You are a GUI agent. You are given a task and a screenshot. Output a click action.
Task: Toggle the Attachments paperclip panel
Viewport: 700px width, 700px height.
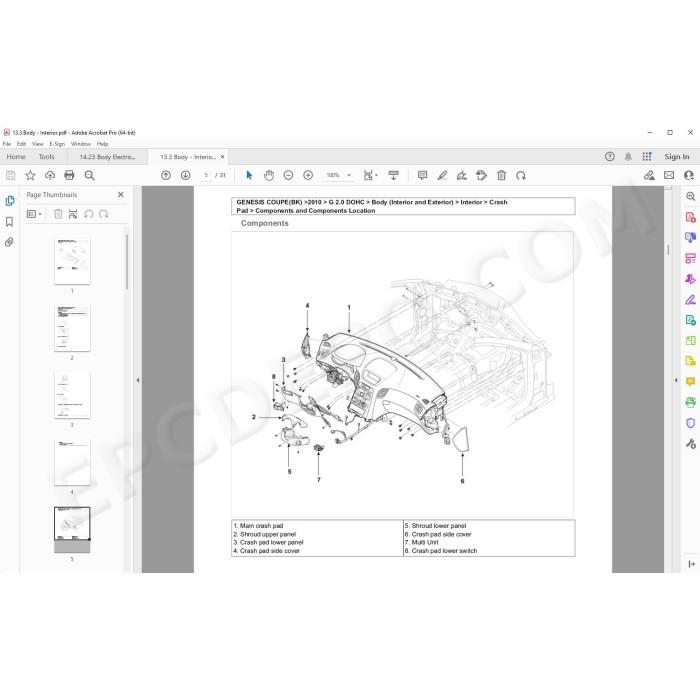pos(9,242)
